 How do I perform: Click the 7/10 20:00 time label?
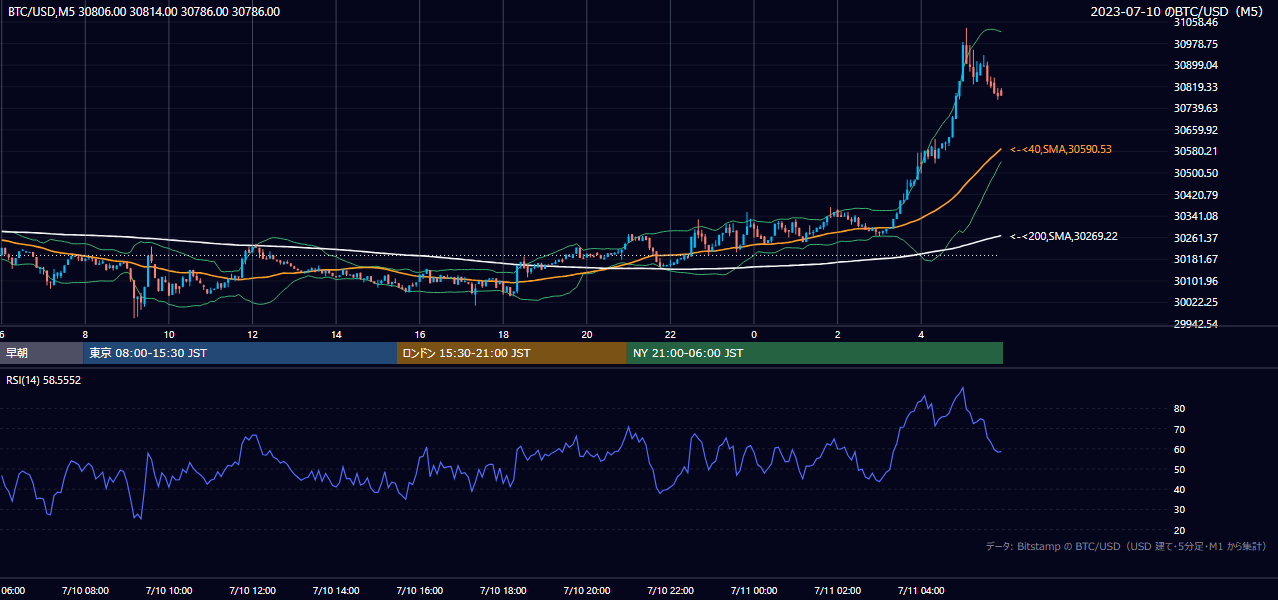(587, 591)
